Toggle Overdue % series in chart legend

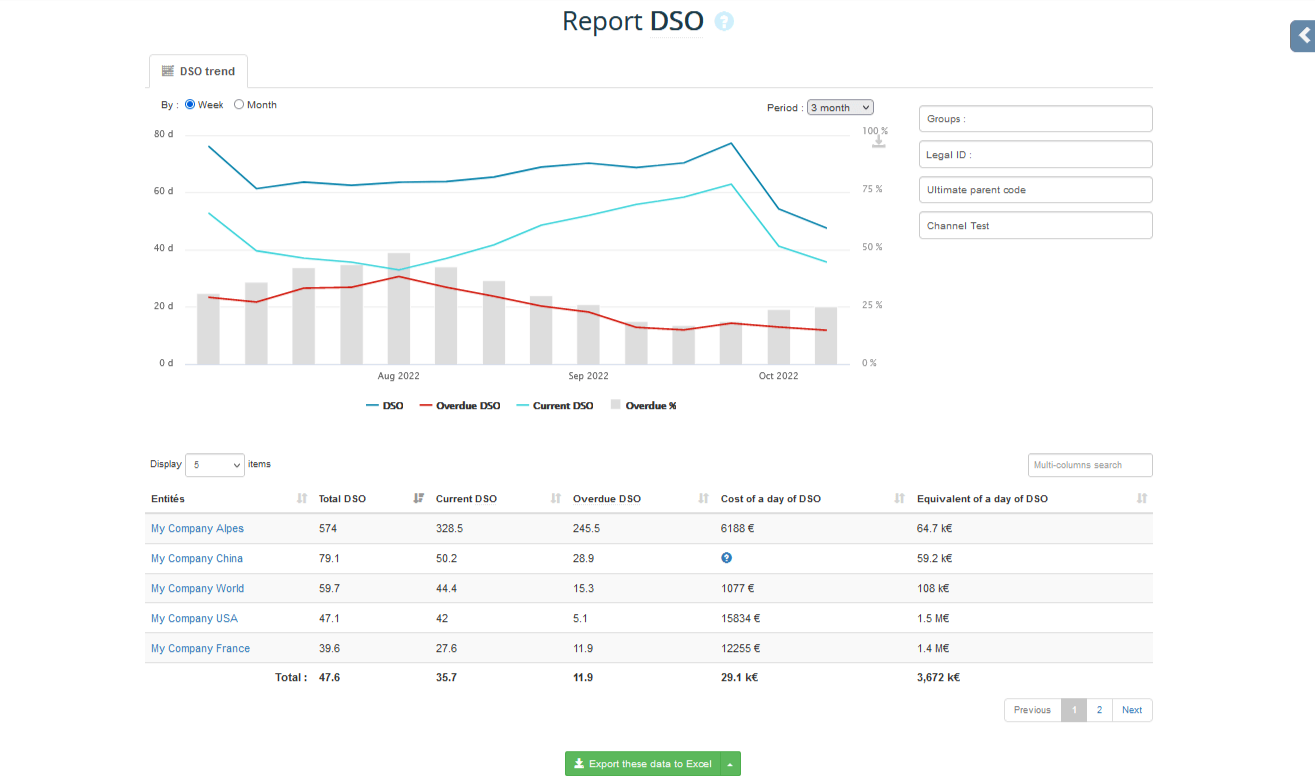tap(643, 406)
